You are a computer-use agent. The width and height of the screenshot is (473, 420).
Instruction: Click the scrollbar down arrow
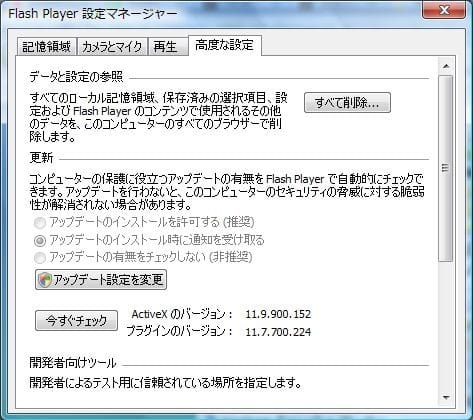coord(446,397)
